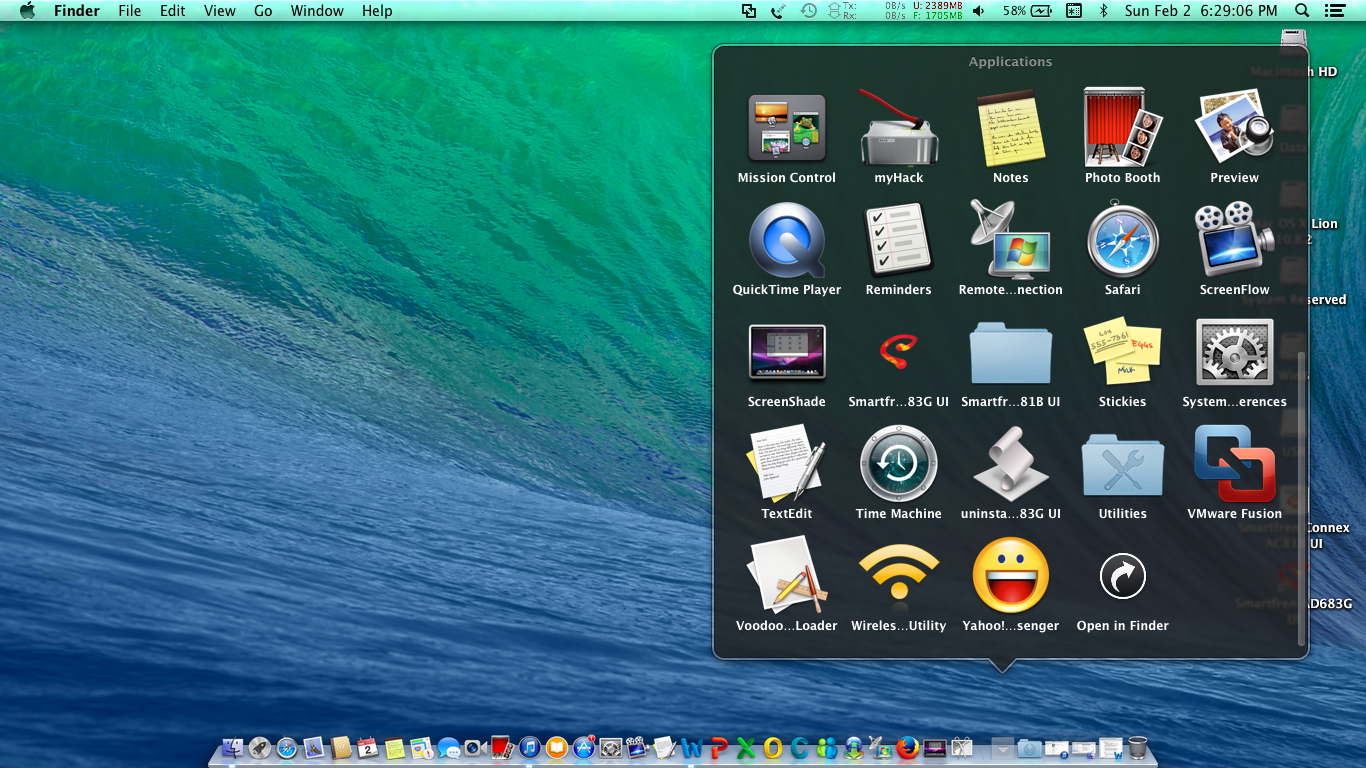This screenshot has height=768, width=1366.
Task: Open Contacts from the Dock
Action: pos(341,748)
